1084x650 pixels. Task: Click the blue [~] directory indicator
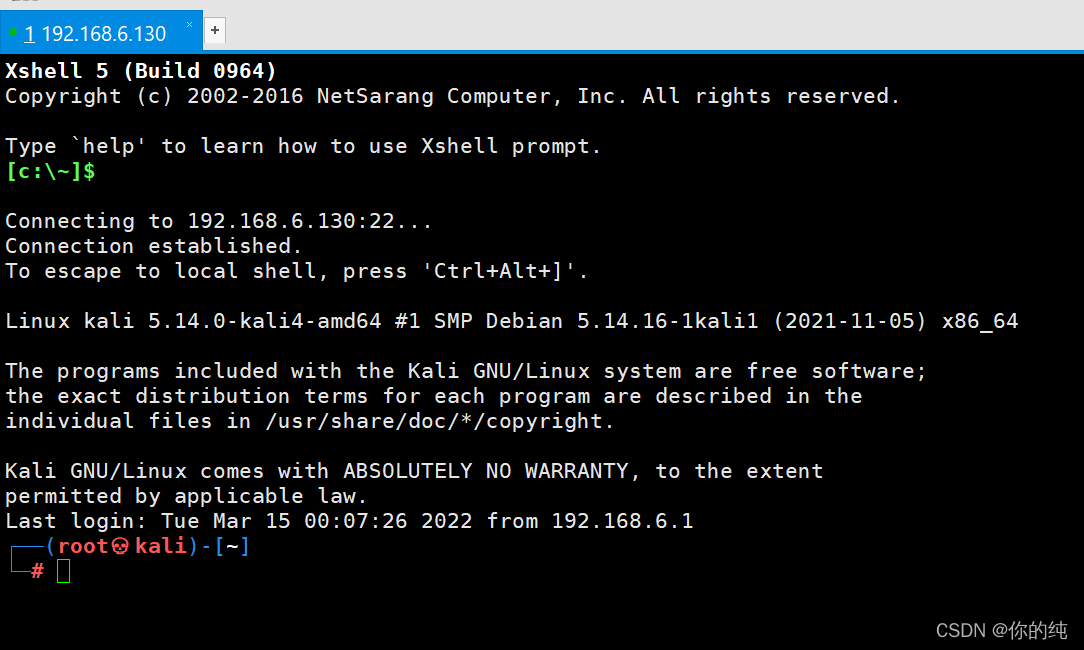coord(232,546)
